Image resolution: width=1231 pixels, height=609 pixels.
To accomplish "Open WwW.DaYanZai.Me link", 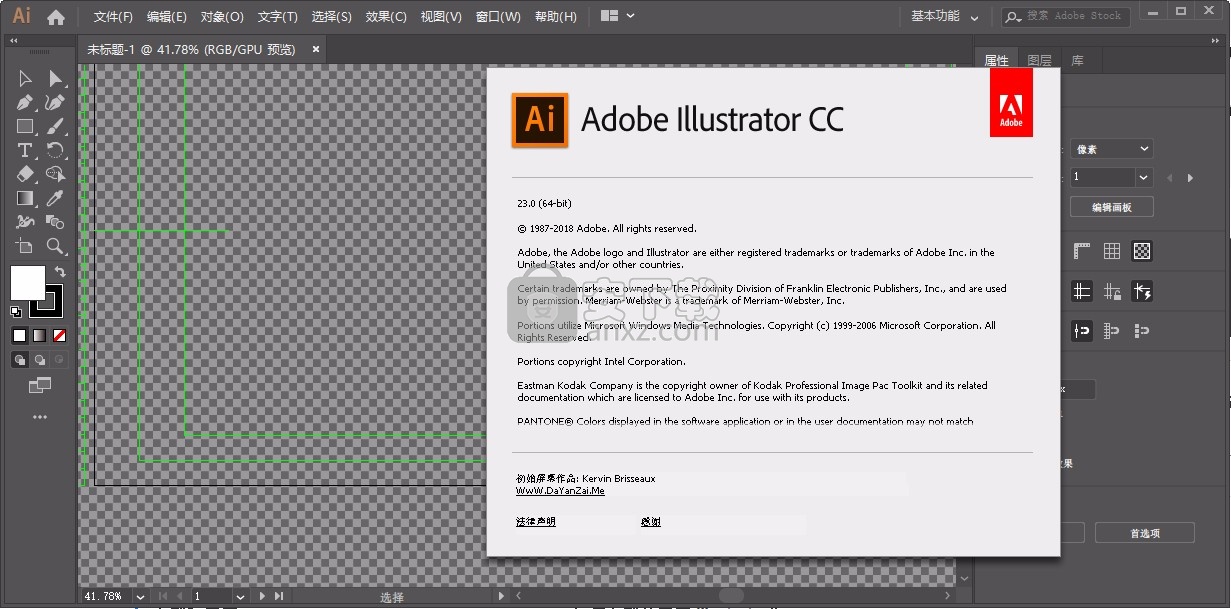I will tap(560, 491).
